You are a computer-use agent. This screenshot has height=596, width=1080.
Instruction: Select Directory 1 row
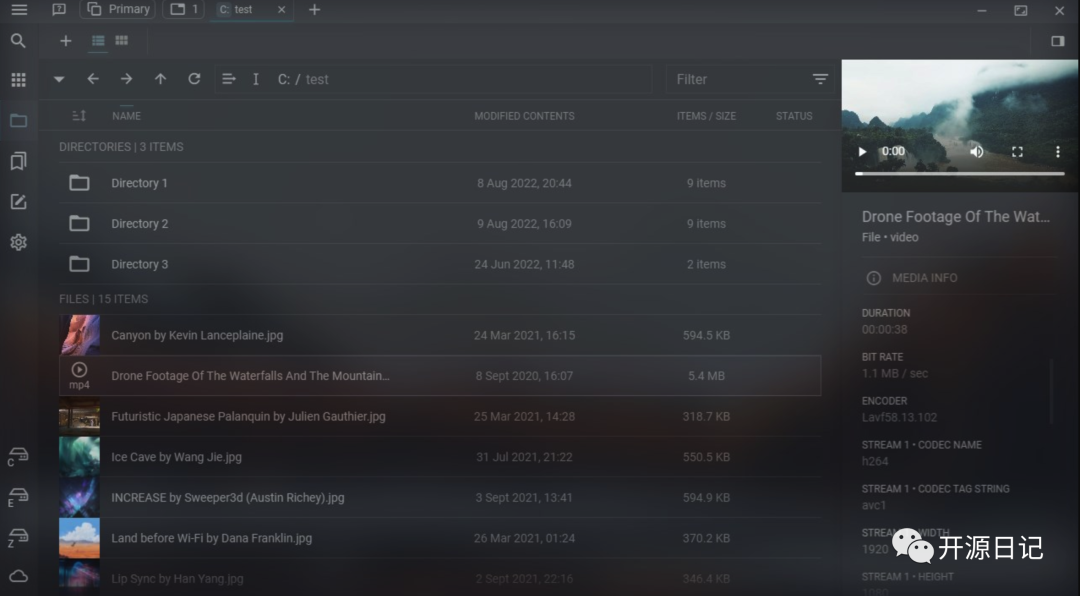(x=440, y=183)
